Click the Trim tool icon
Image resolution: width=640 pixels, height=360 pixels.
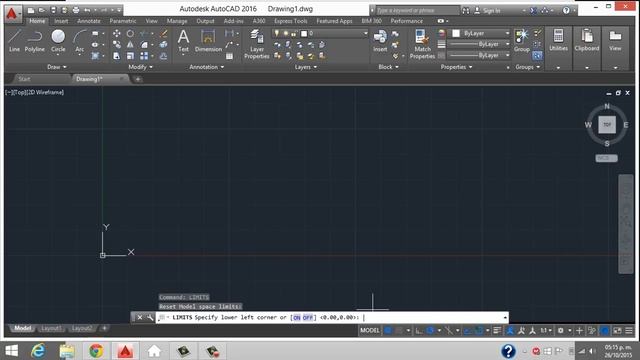pyautogui.click(x=144, y=33)
